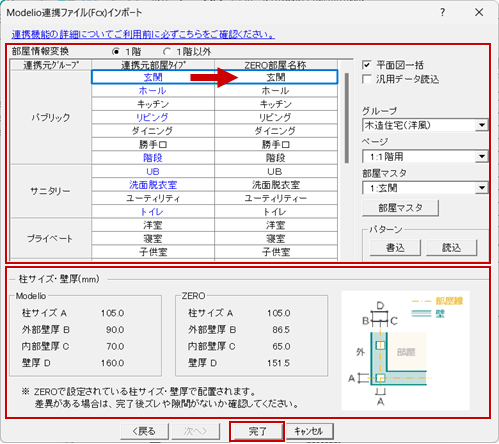Click 階段 cell in ZERO部屋名称 column

coord(276,158)
